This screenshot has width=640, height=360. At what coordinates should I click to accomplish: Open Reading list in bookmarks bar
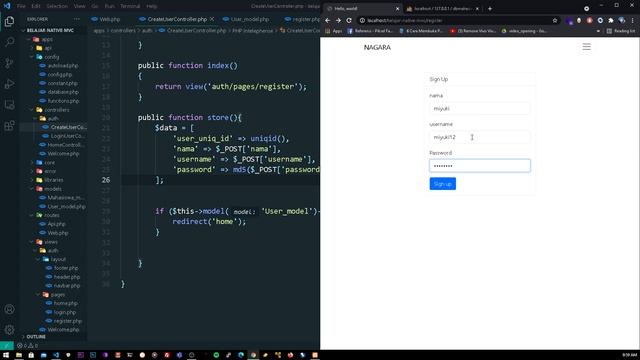(x=621, y=31)
